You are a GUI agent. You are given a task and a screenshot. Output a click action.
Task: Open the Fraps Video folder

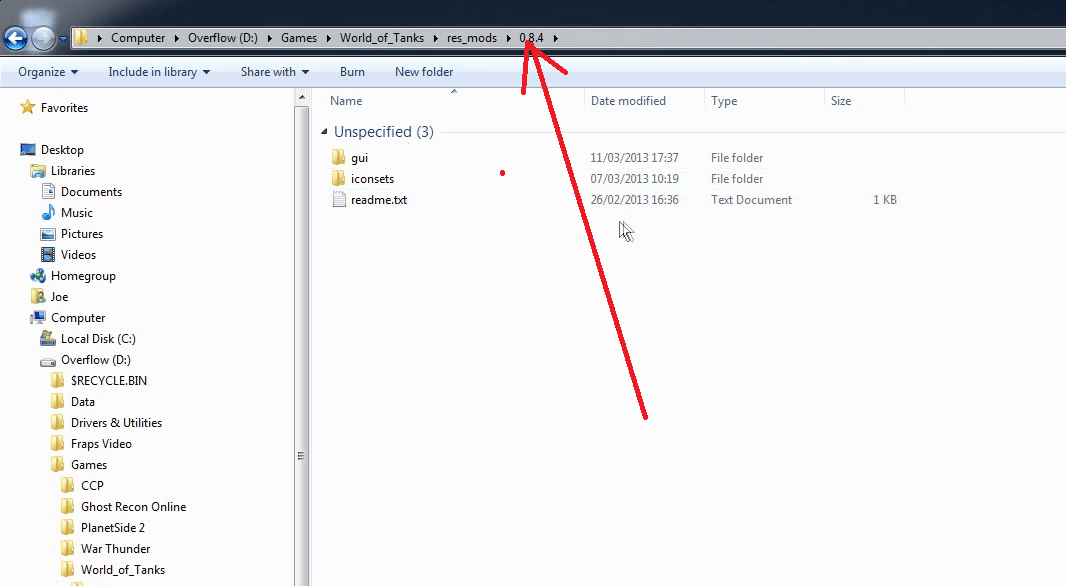click(101, 444)
